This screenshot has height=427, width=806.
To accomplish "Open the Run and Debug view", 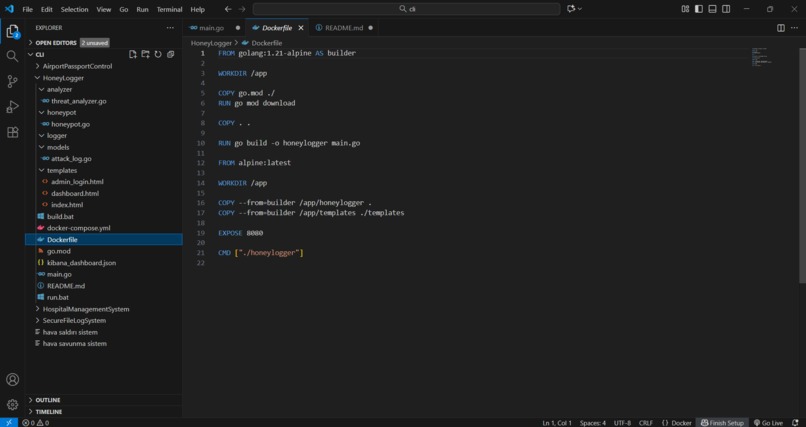I will [x=12, y=107].
